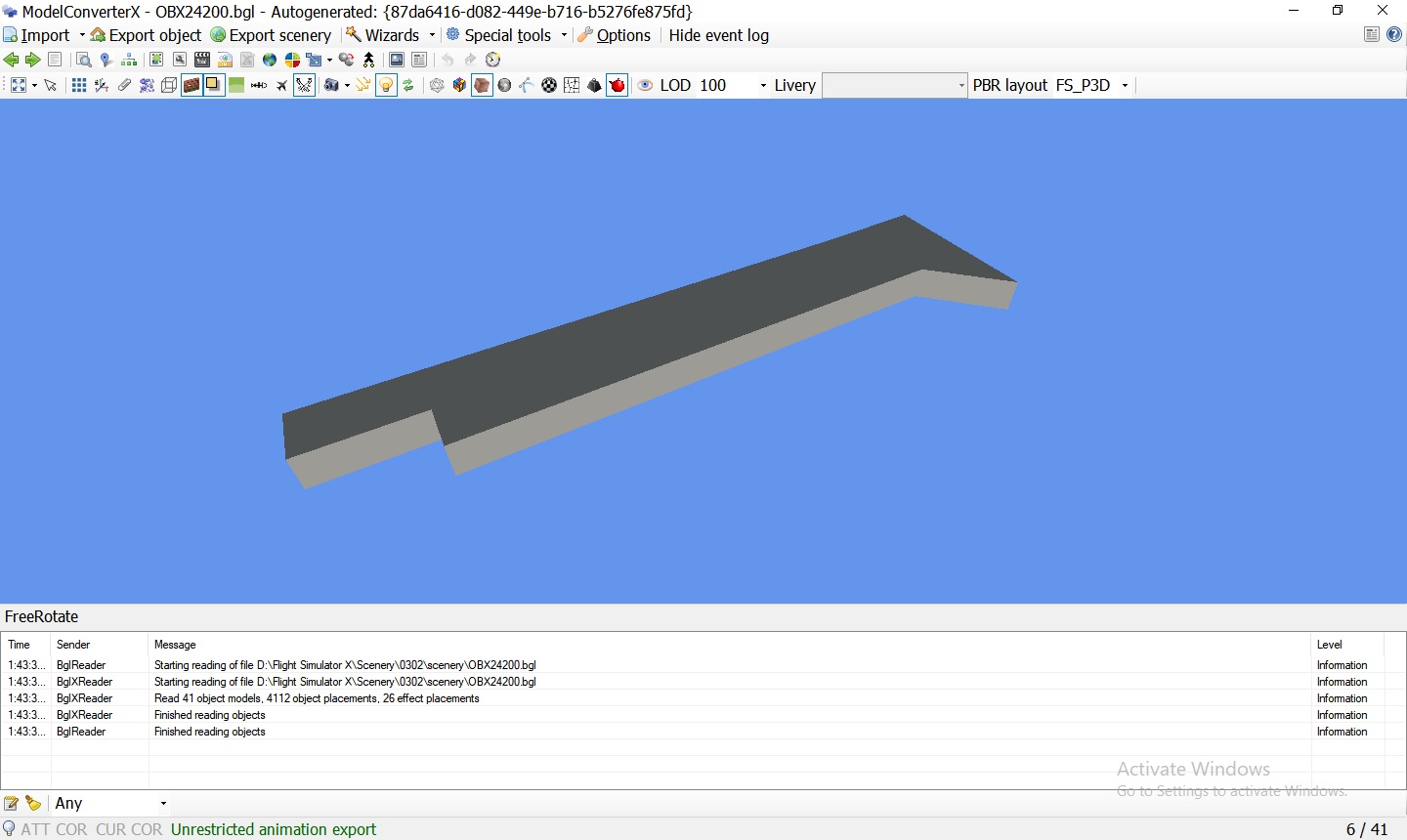Expand the Livery combo box
This screenshot has height=840, width=1407.
pos(960,86)
